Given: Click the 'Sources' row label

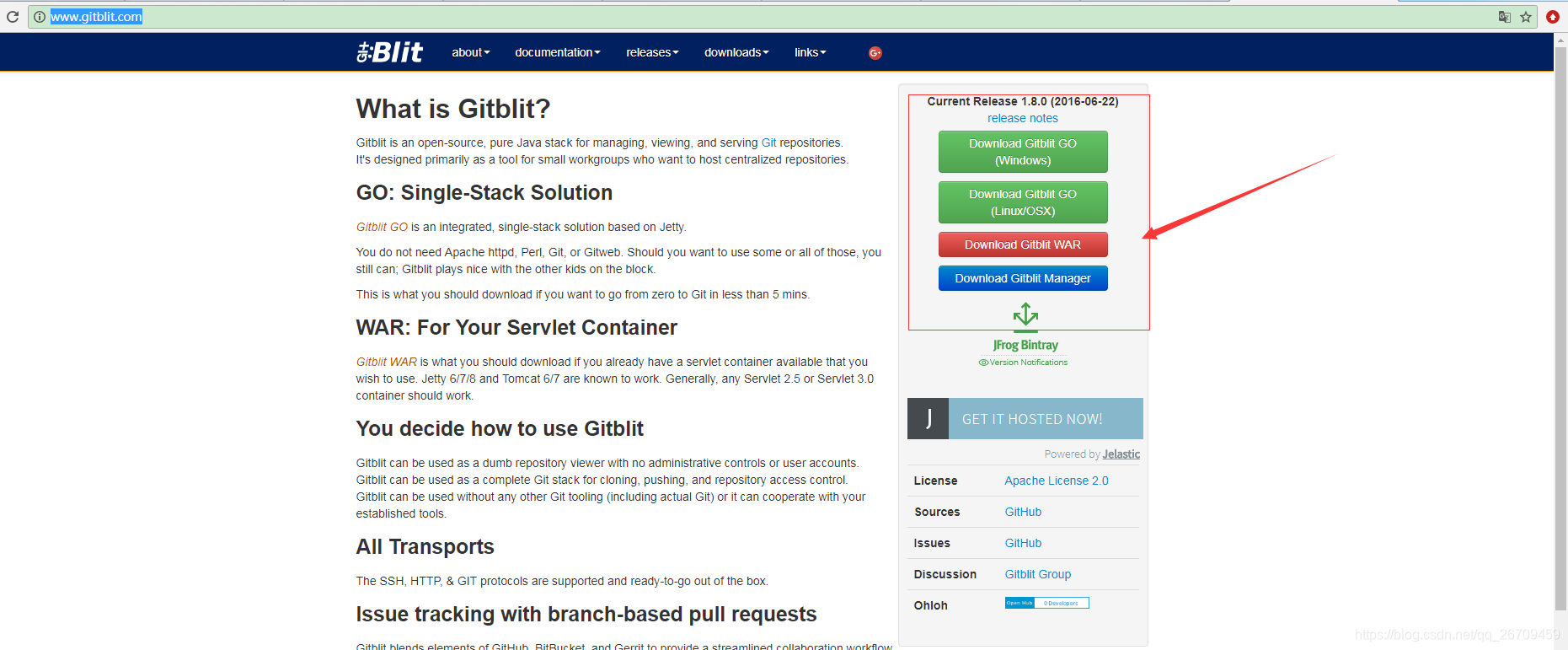Looking at the screenshot, I should tap(937, 512).
